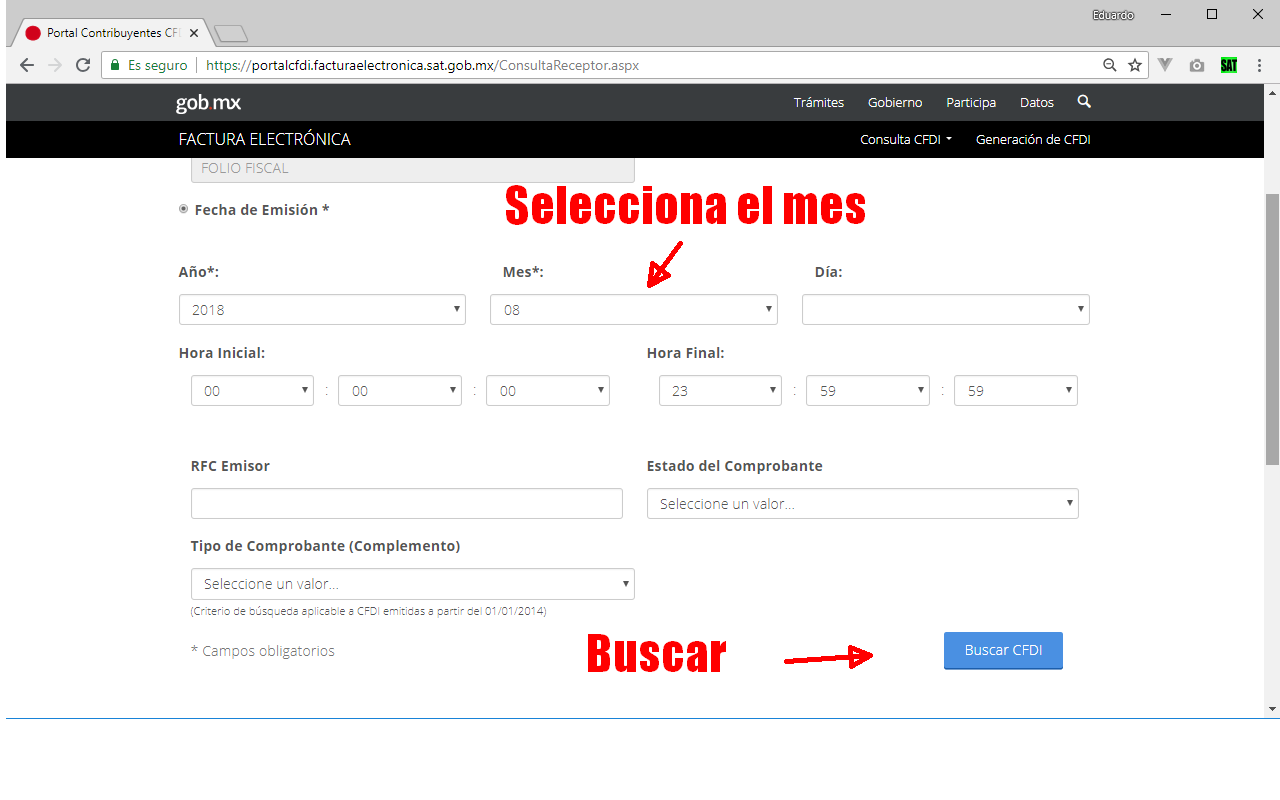Open the Hora Final minutes dropdown
1280x800 pixels.
click(868, 391)
